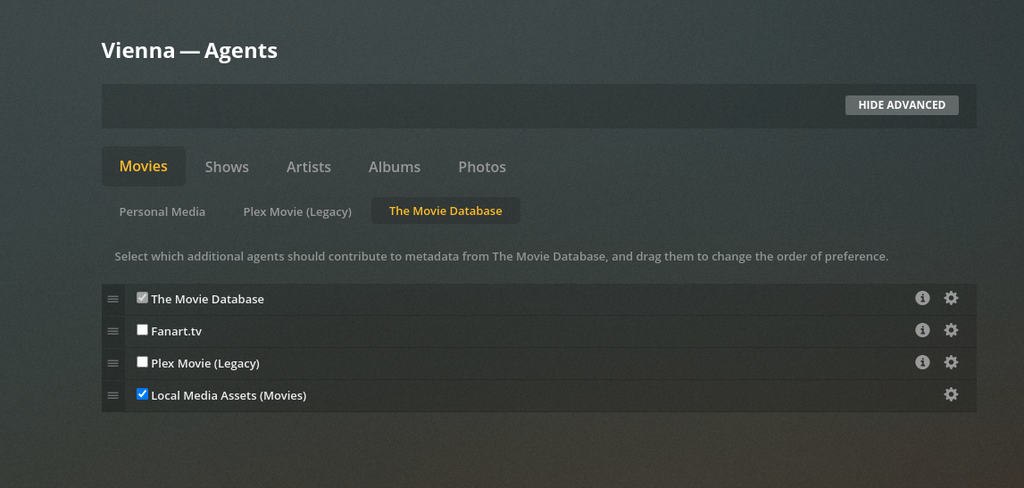Open The Movie Database settings gear
1024x488 pixels.
click(x=951, y=298)
